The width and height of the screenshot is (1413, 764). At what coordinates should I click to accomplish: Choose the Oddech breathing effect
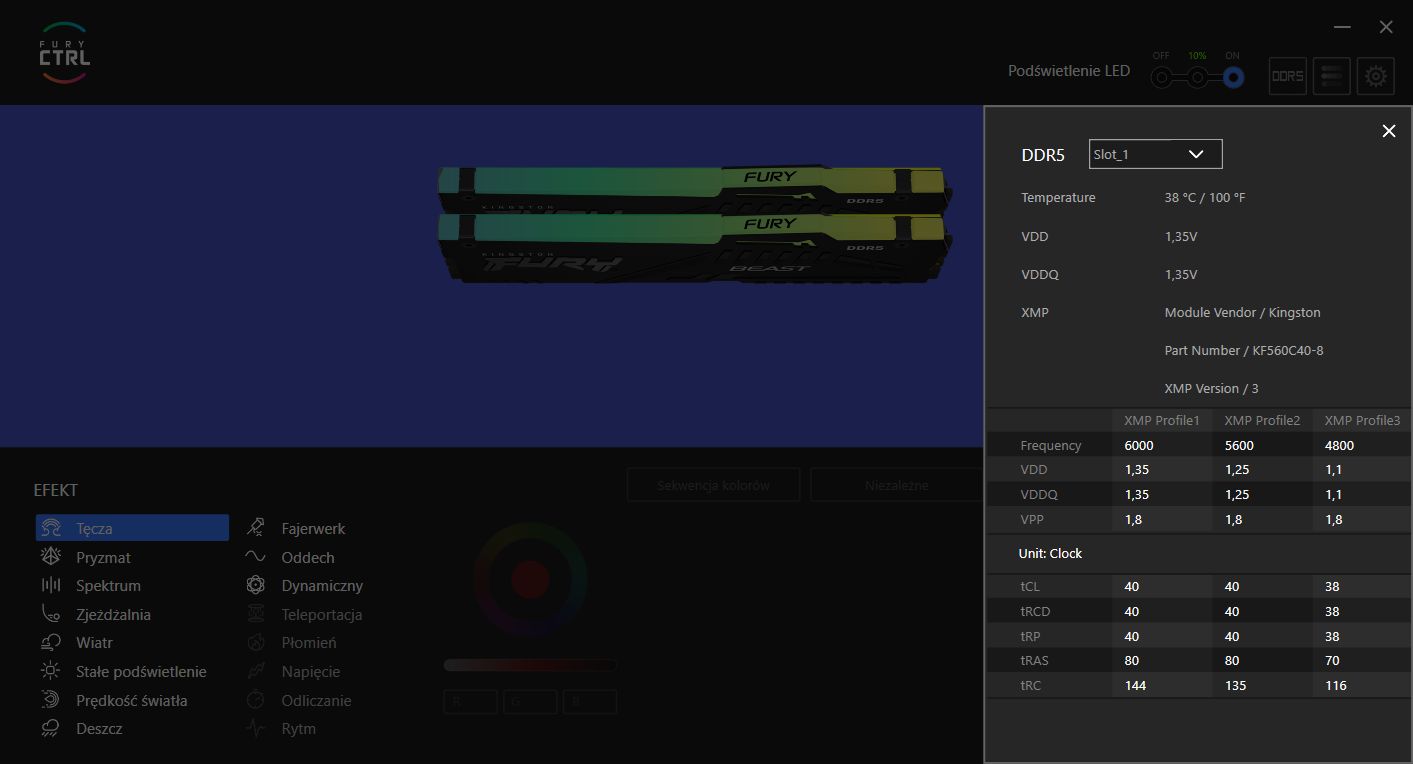tap(308, 557)
